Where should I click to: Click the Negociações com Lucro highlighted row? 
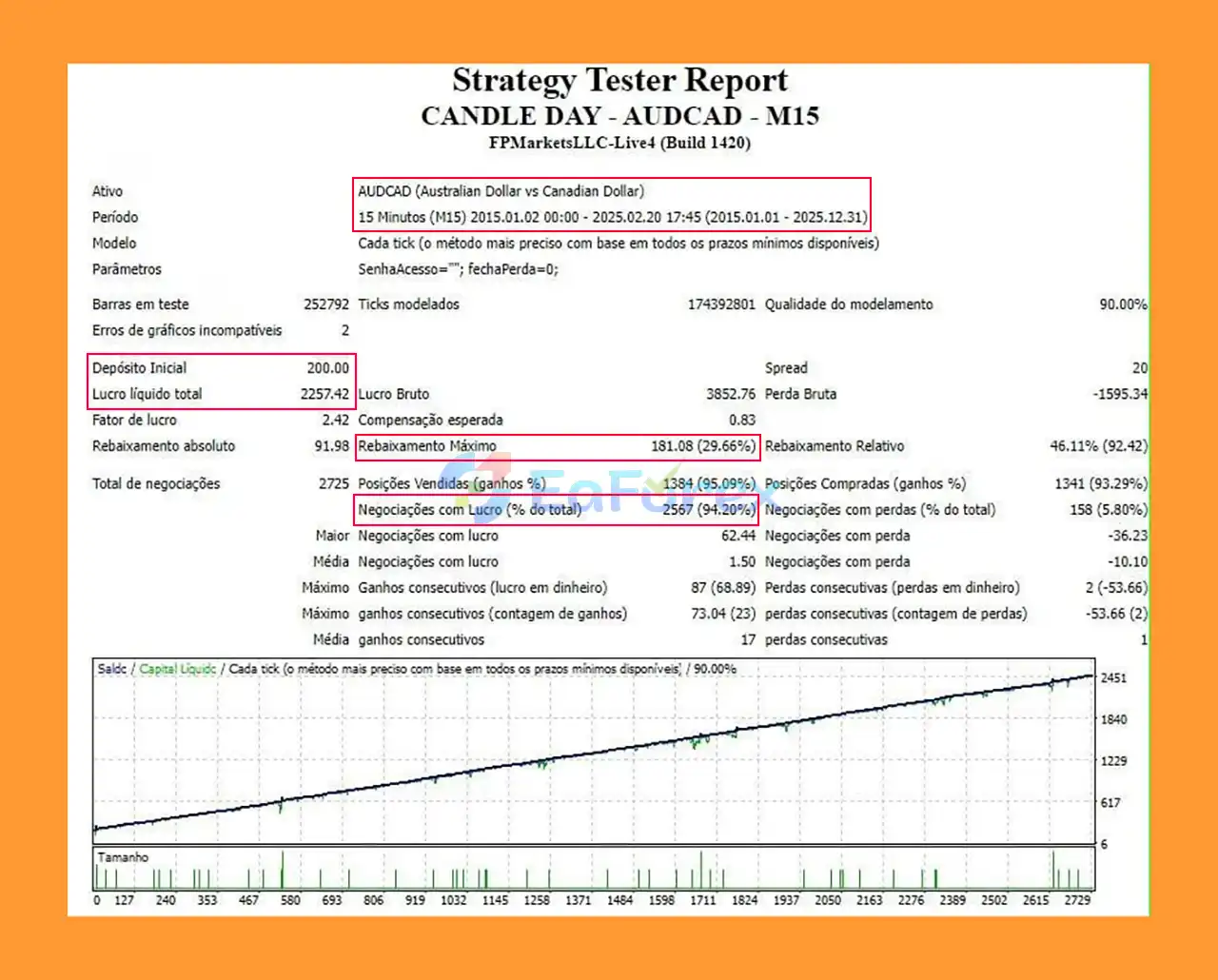click(557, 510)
